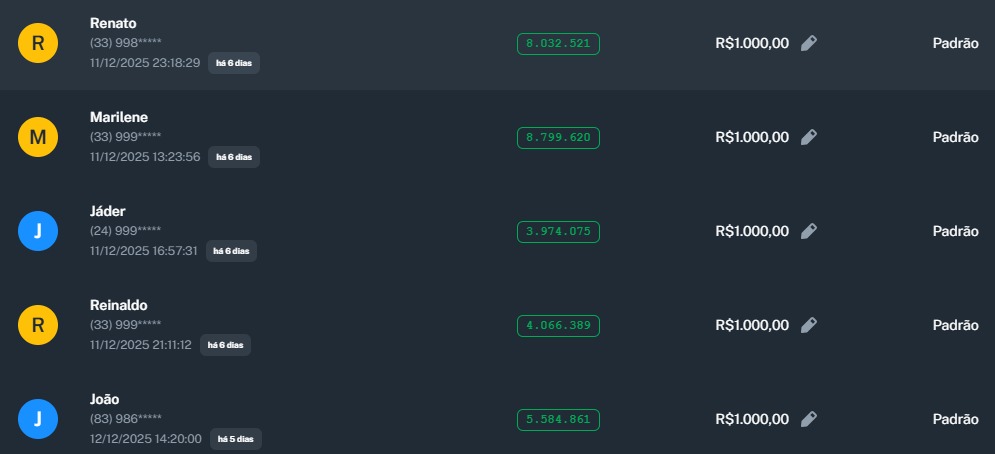Edit João's R$1.000,00 amount via pencil icon

809,419
